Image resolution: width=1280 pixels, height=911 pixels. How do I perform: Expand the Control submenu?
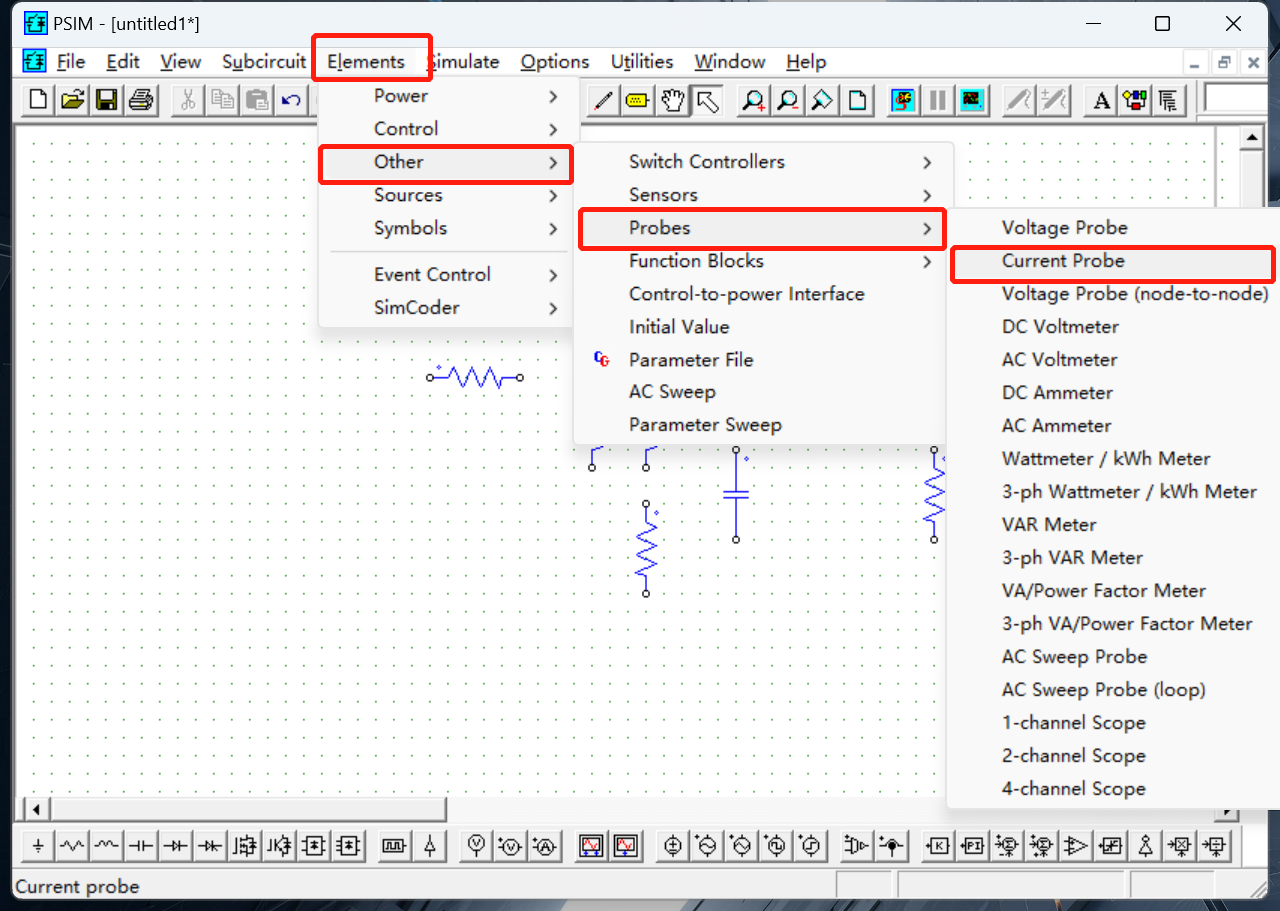447,129
